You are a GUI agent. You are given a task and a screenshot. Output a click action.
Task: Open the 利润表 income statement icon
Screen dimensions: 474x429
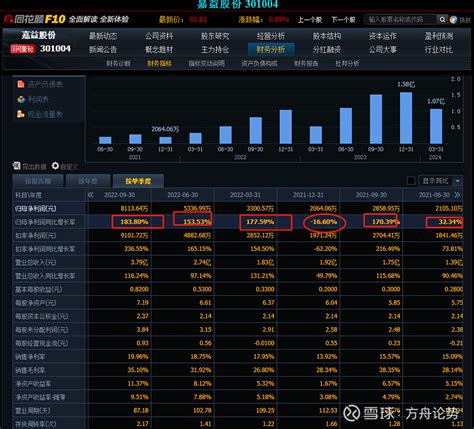(x=21, y=99)
